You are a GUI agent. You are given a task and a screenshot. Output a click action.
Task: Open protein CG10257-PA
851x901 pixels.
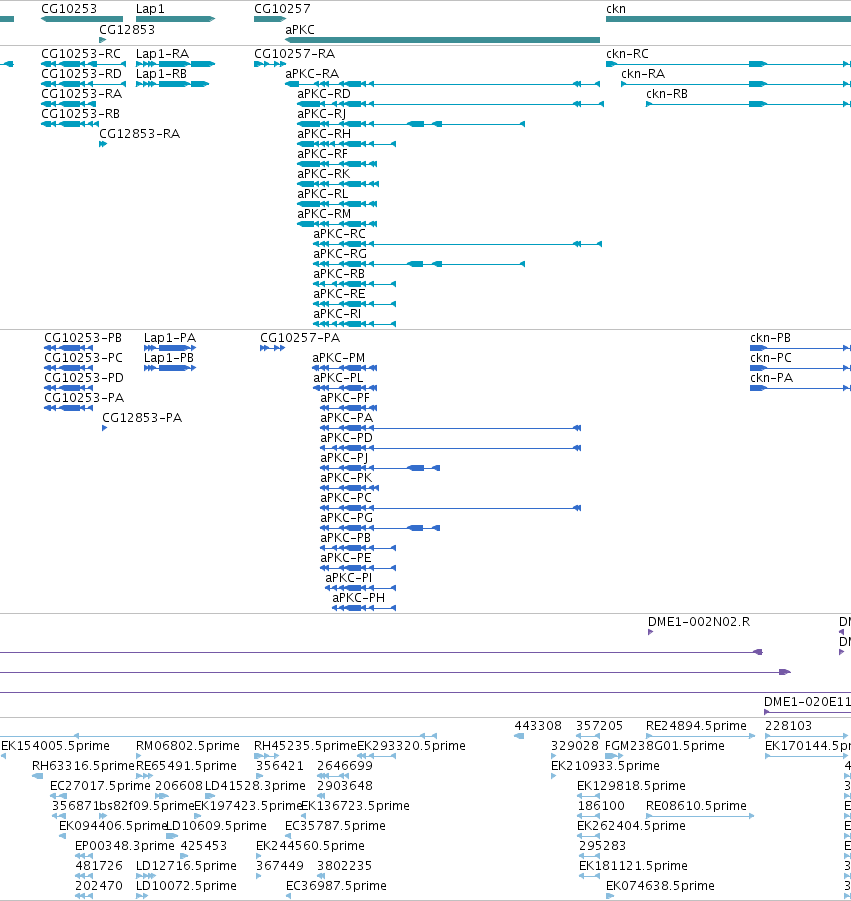[300, 338]
